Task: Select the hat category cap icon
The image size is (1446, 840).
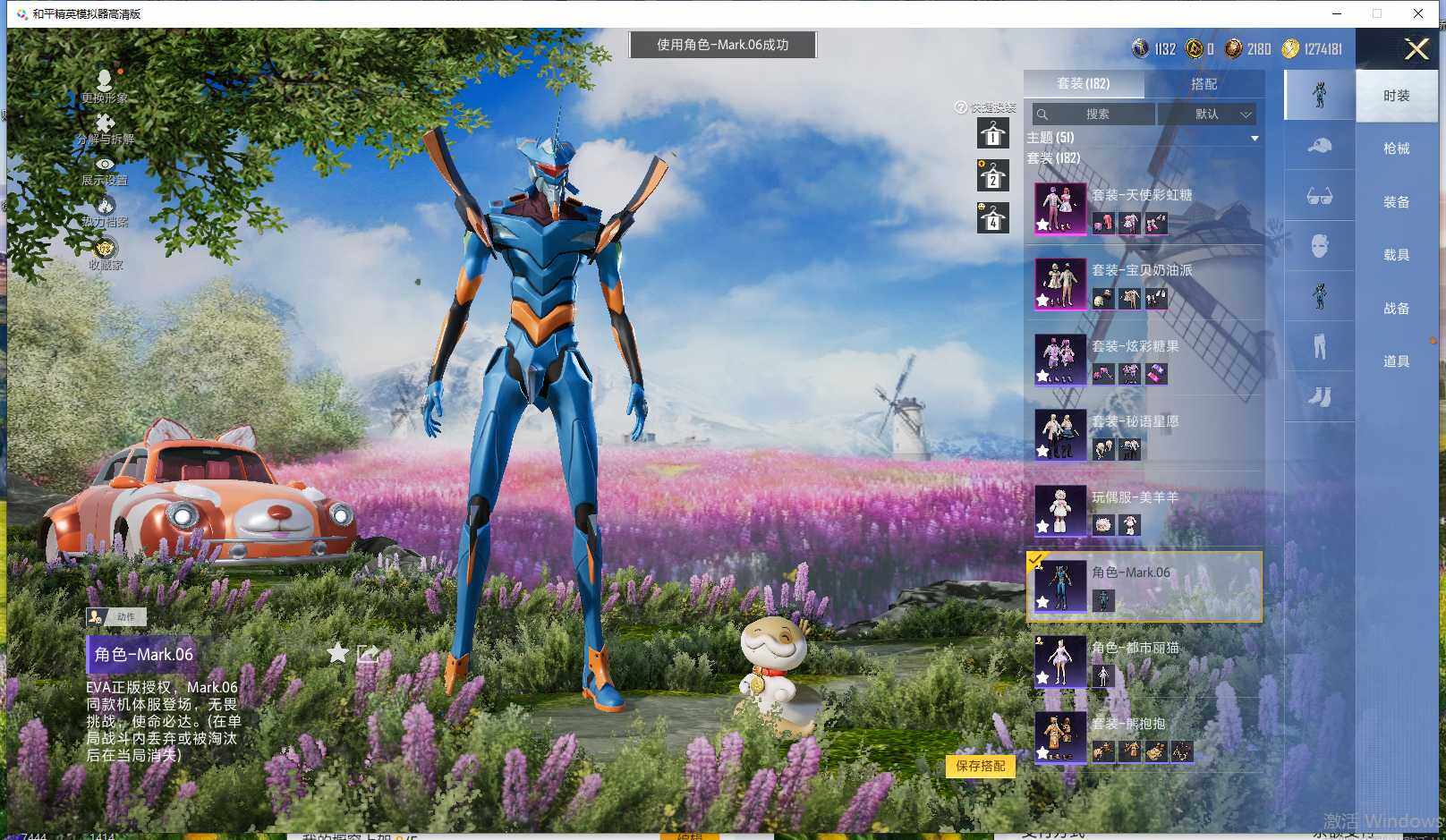Action: (x=1320, y=145)
